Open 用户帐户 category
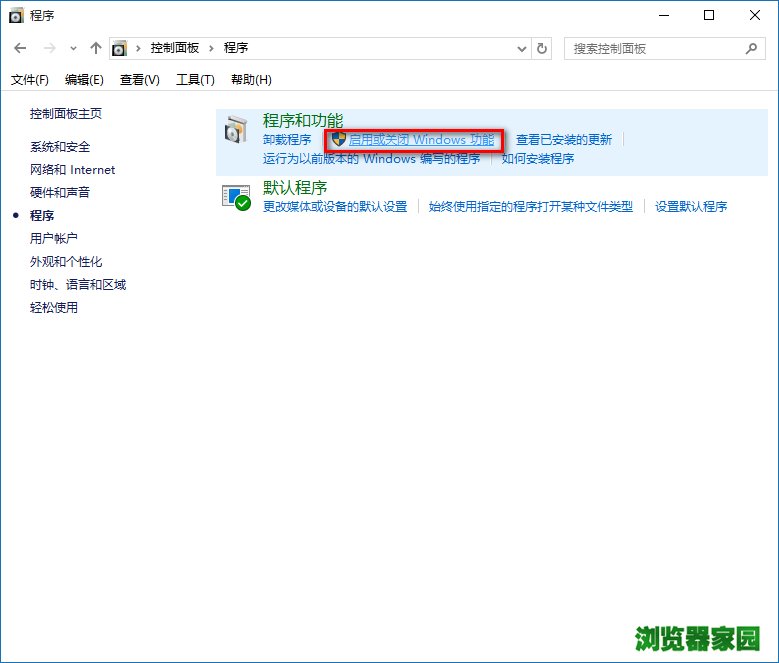The height and width of the screenshot is (663, 779). point(54,238)
